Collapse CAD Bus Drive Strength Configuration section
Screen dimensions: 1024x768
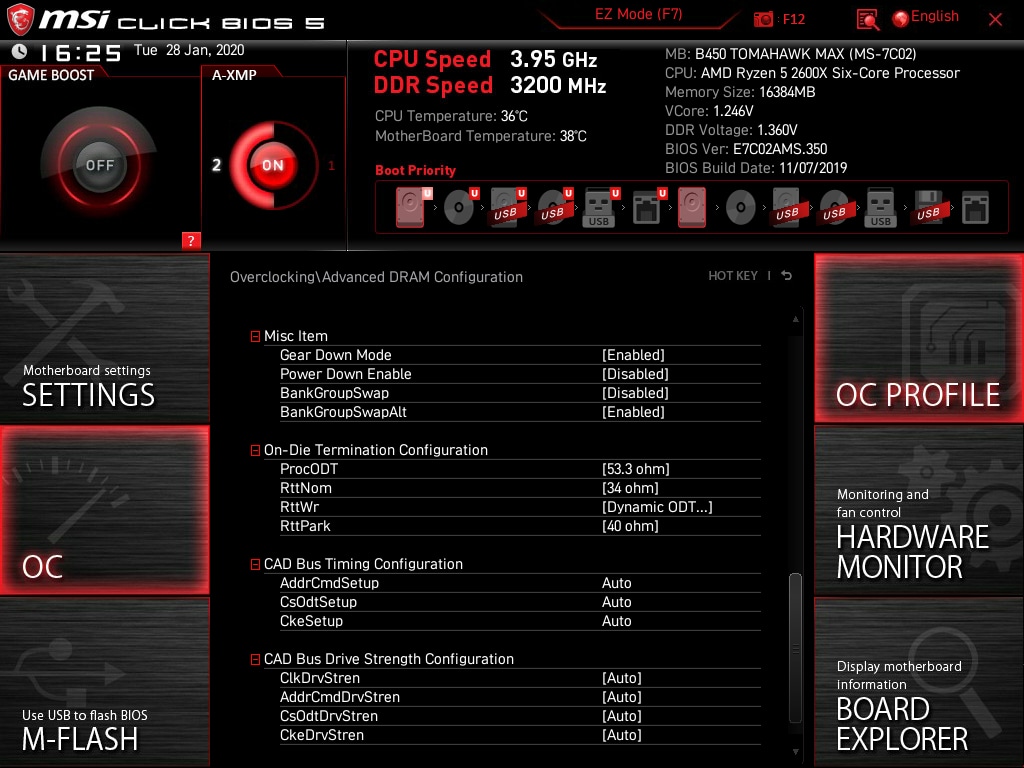coord(255,660)
